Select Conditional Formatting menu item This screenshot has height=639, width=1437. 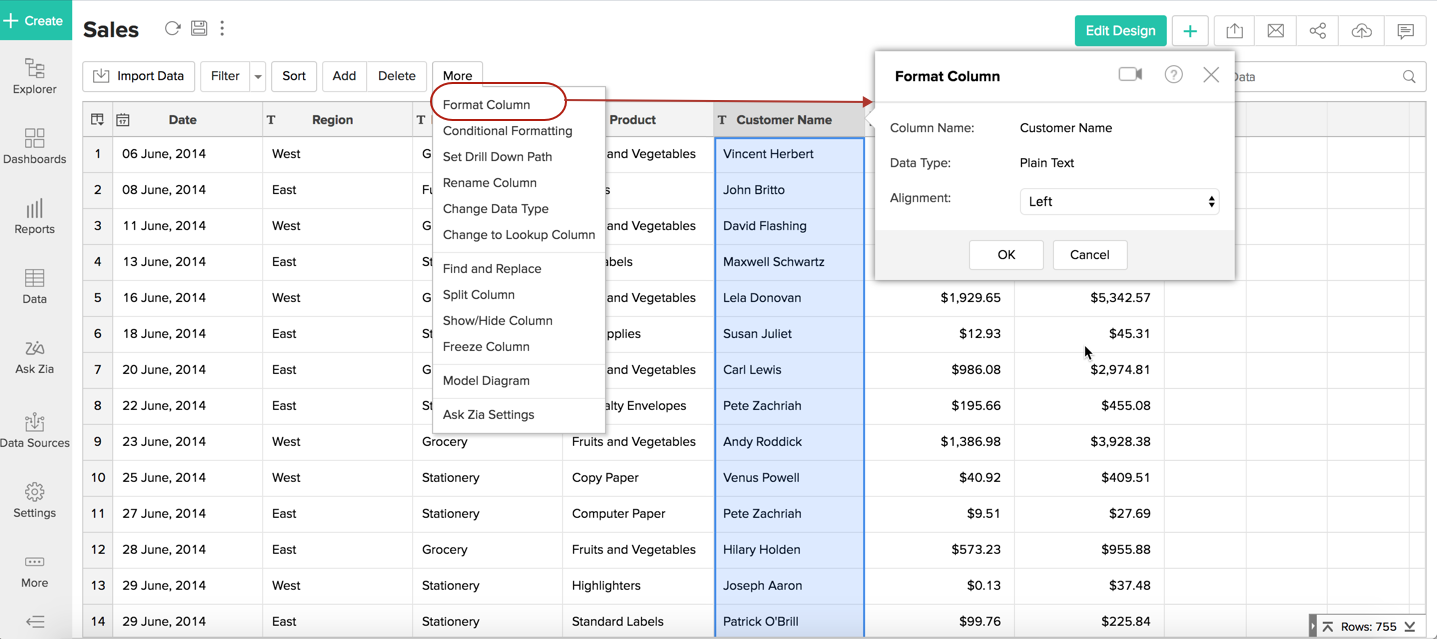coord(507,131)
